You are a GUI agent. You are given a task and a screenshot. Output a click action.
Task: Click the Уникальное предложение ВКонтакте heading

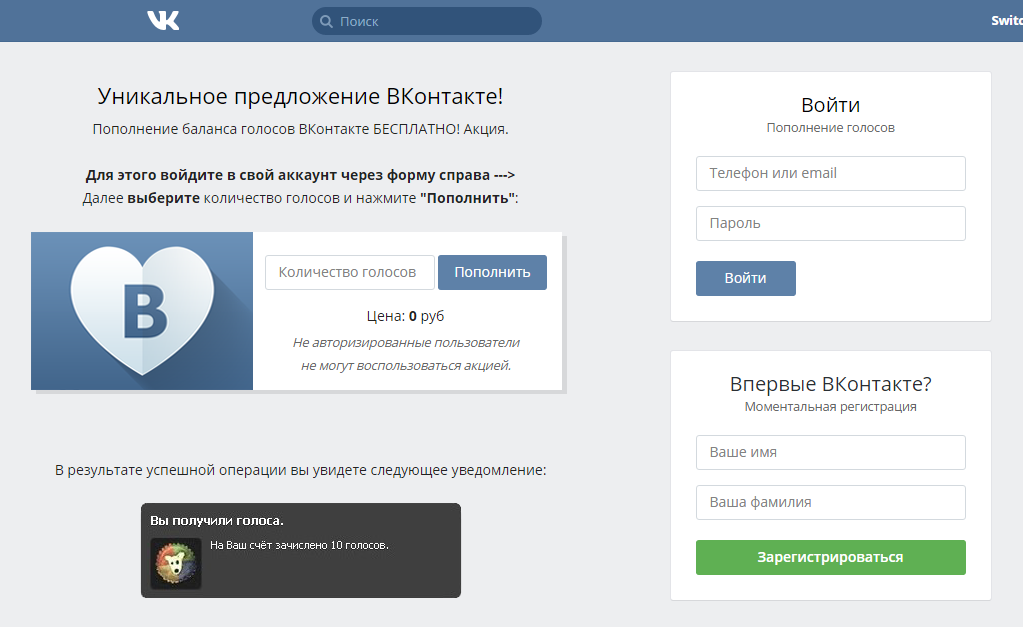[x=300, y=96]
